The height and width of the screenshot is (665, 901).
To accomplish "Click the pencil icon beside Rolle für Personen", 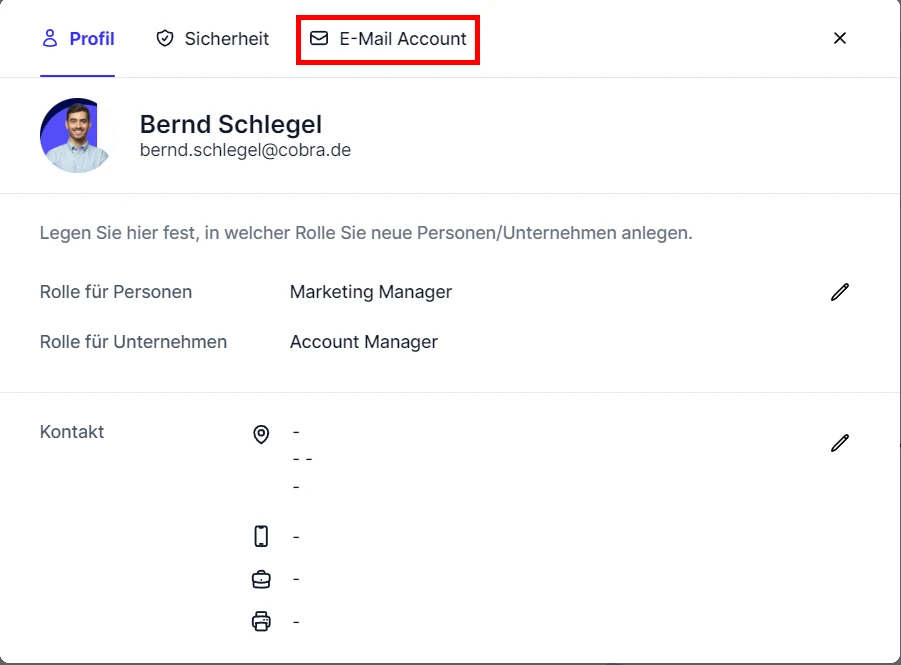I will (839, 292).
